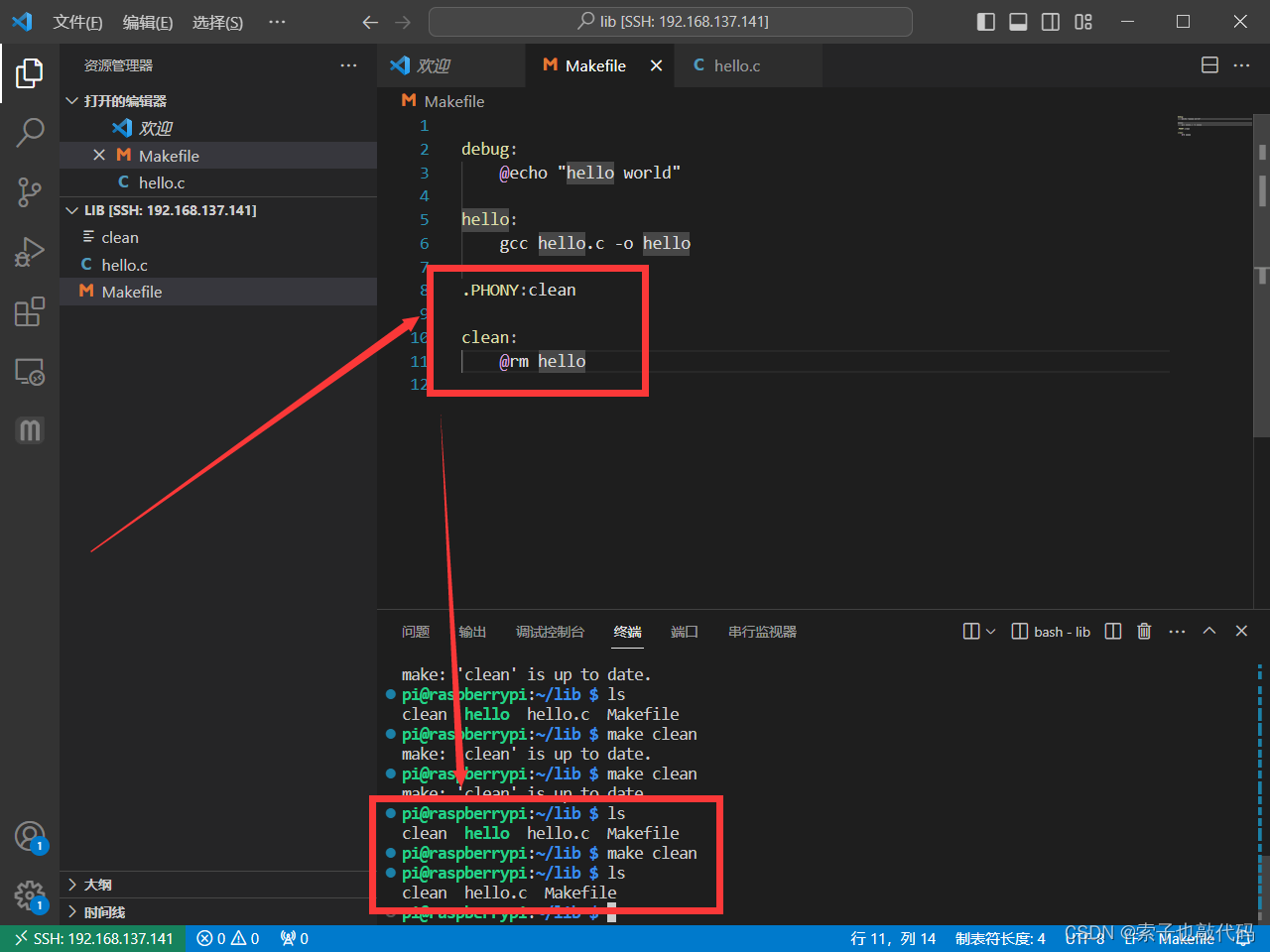Switch to the hello.c editor tab
The height and width of the screenshot is (952, 1270).
coord(749,65)
